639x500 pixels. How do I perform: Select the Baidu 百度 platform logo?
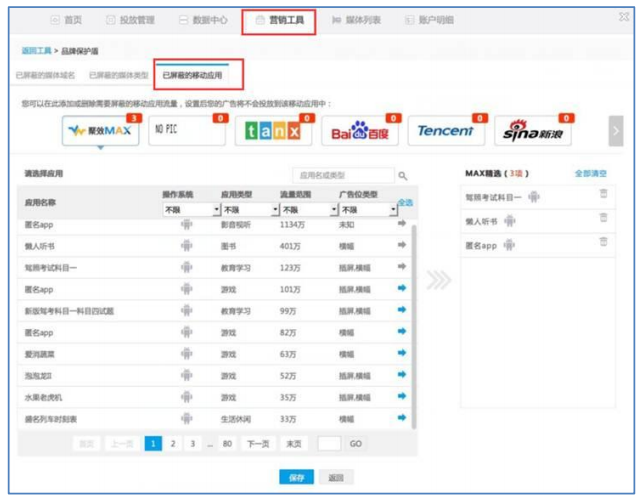pyautogui.click(x=357, y=132)
